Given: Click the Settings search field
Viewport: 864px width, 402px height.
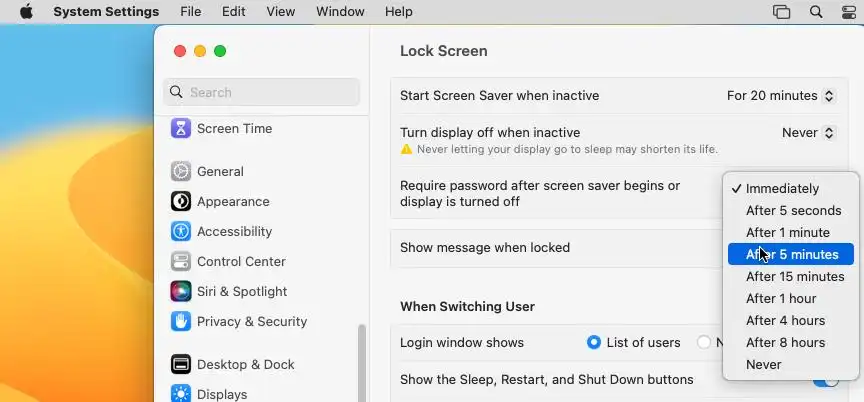Looking at the screenshot, I should click(262, 92).
